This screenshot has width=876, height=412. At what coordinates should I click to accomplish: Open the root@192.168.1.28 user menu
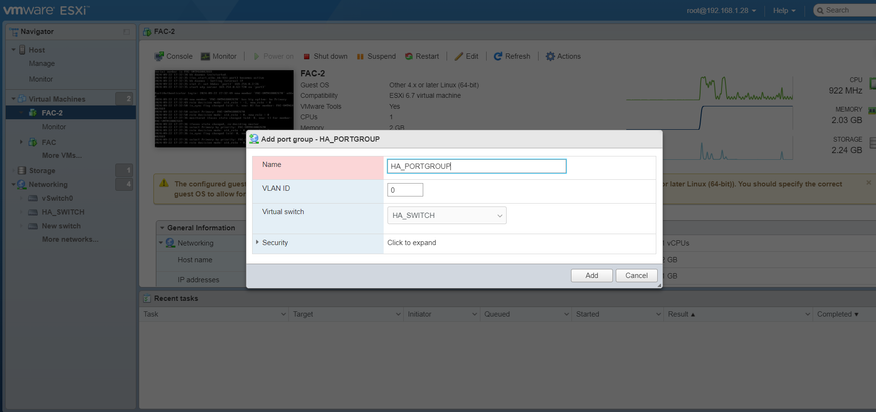click(721, 10)
